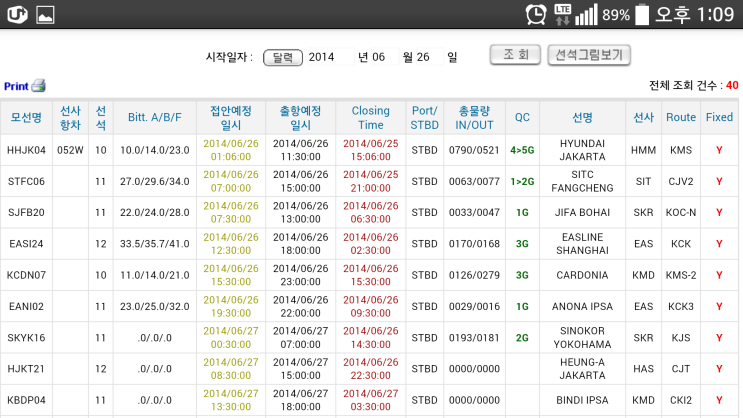Click the Route column header
743x418 pixels.
(x=681, y=117)
